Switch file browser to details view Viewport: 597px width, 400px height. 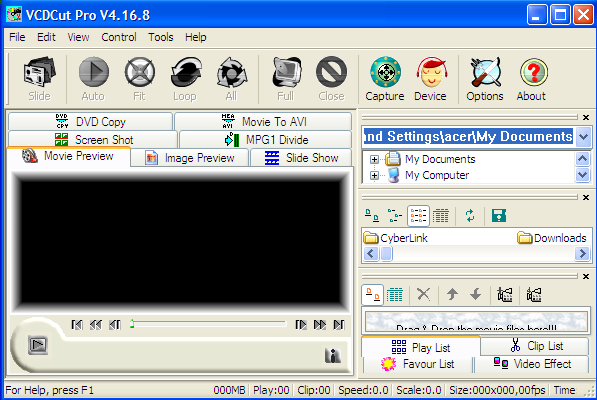click(441, 216)
